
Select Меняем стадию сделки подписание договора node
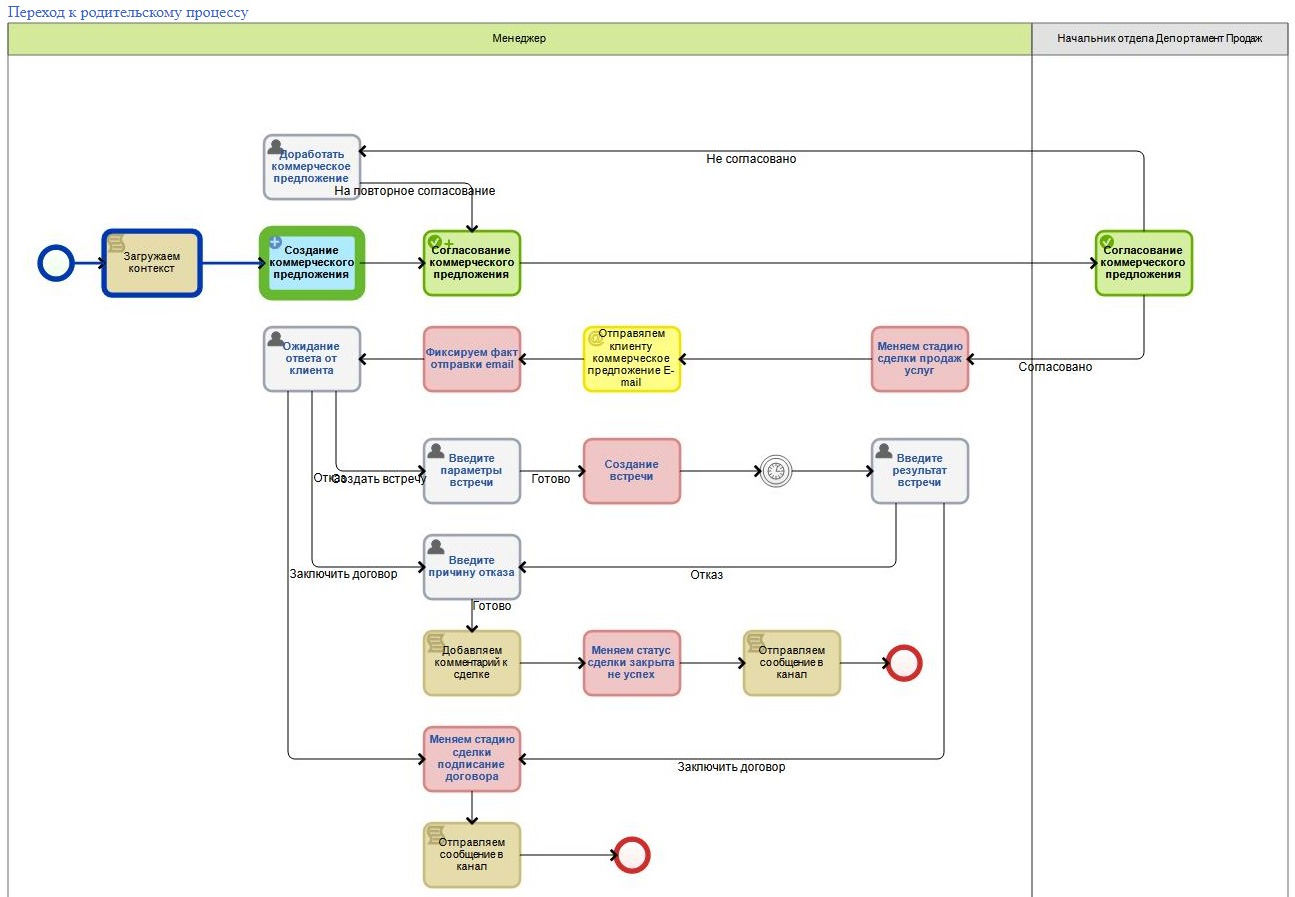[472, 759]
